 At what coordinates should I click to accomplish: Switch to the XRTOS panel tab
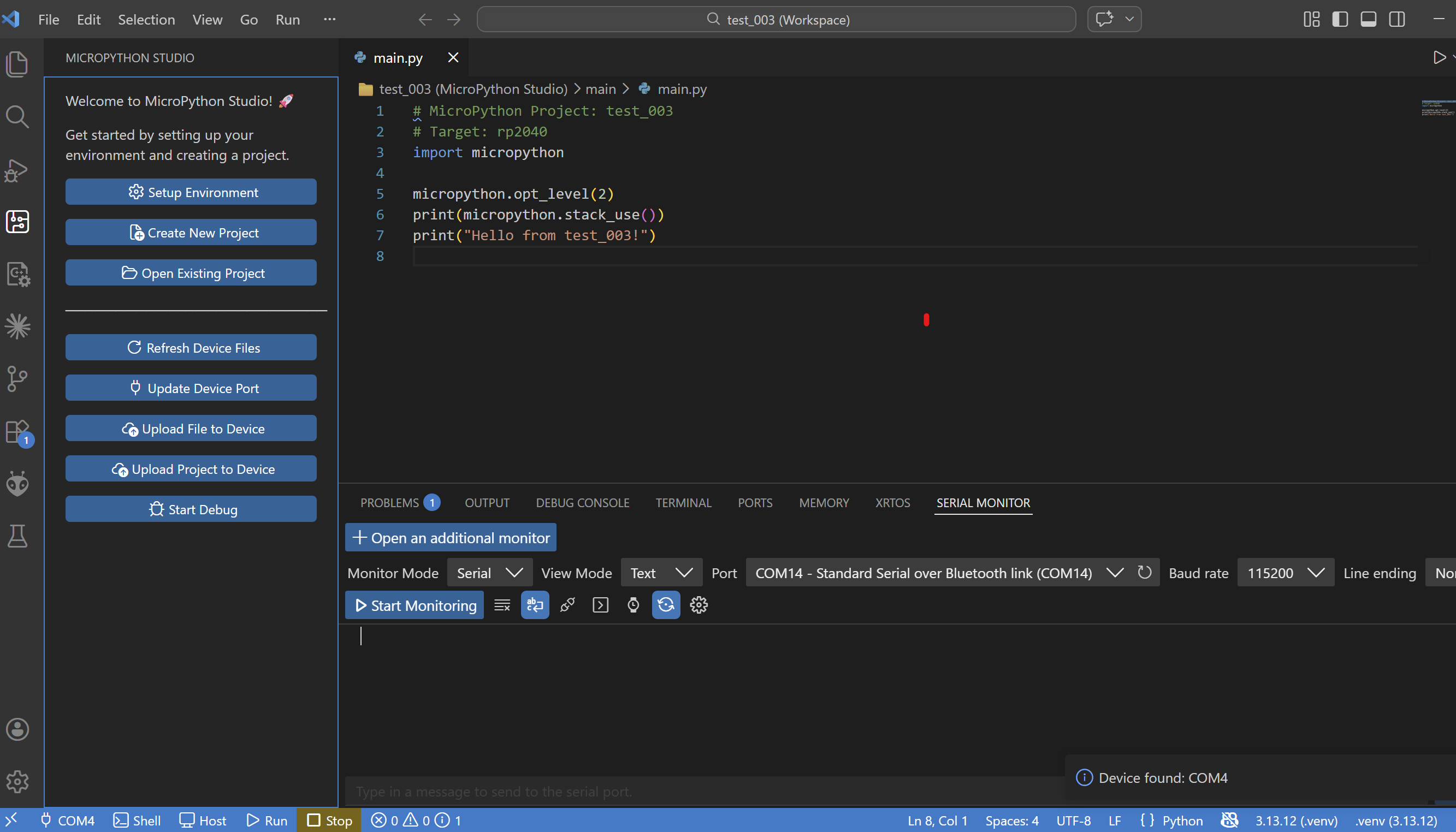[892, 502]
